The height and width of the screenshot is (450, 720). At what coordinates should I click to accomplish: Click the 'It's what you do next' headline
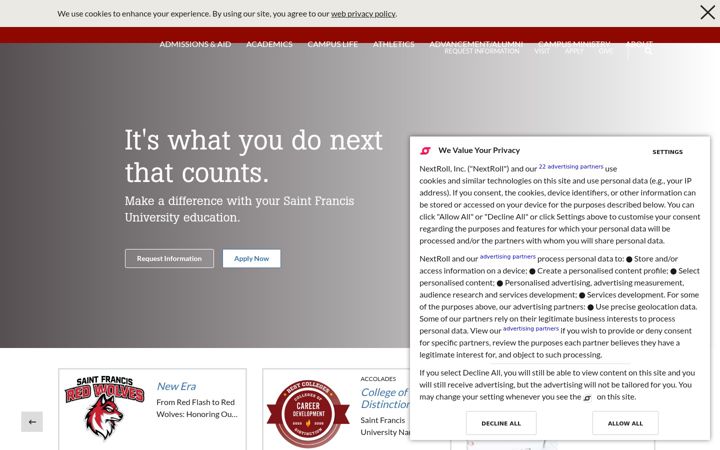(253, 156)
